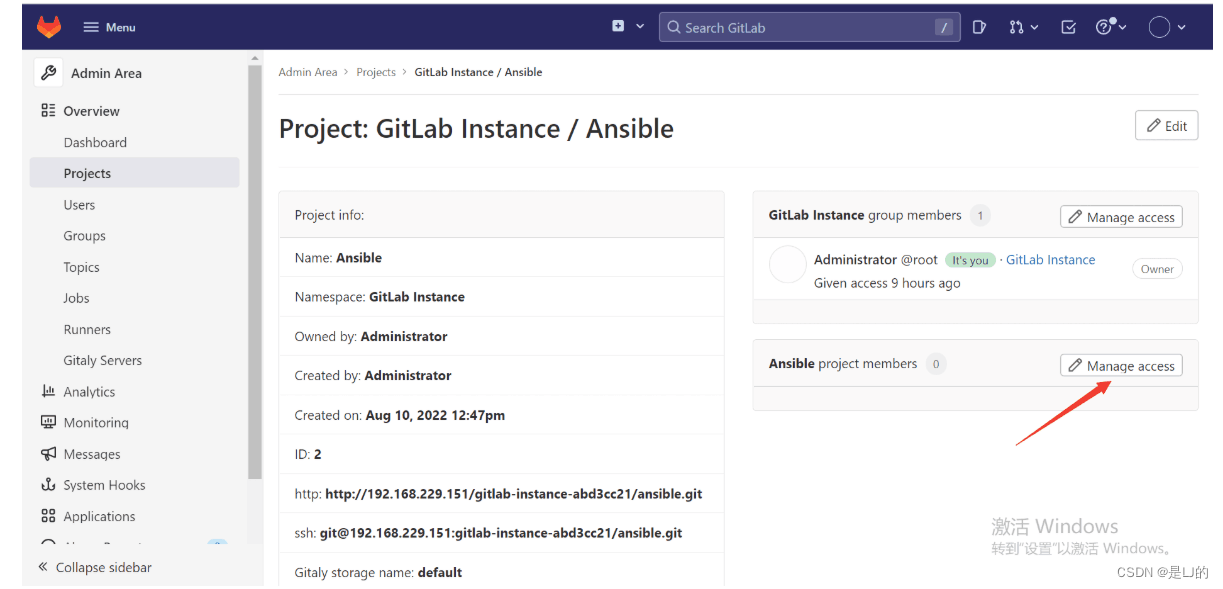
Task: Open Analytics section label
Action: tap(89, 392)
